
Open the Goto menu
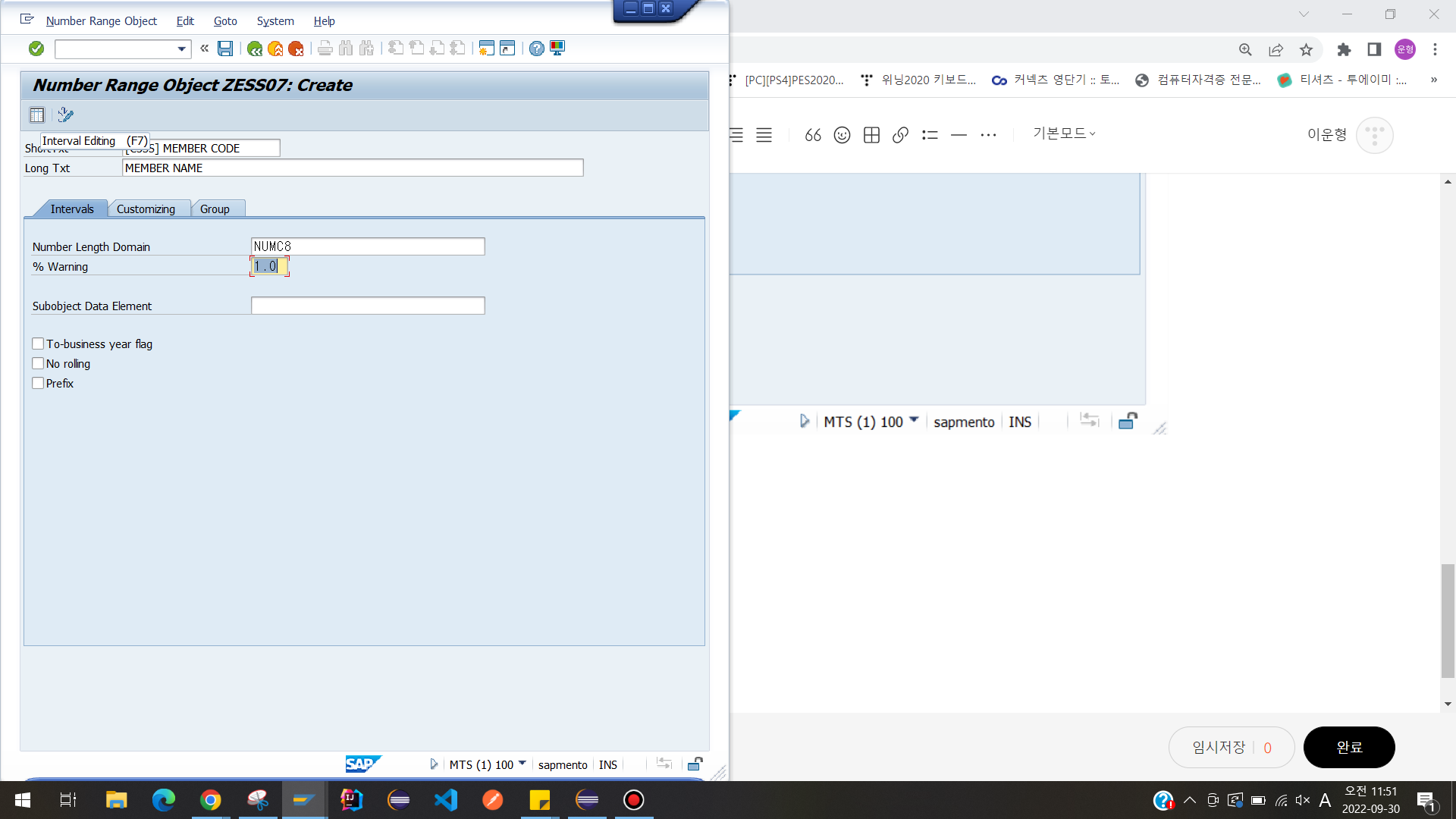coord(225,21)
